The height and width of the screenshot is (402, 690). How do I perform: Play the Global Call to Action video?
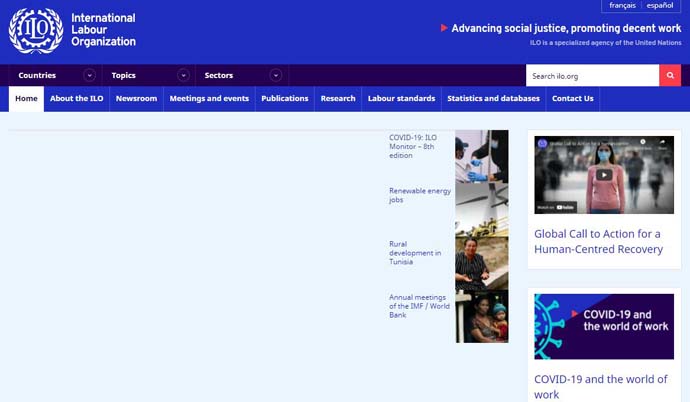(x=603, y=174)
